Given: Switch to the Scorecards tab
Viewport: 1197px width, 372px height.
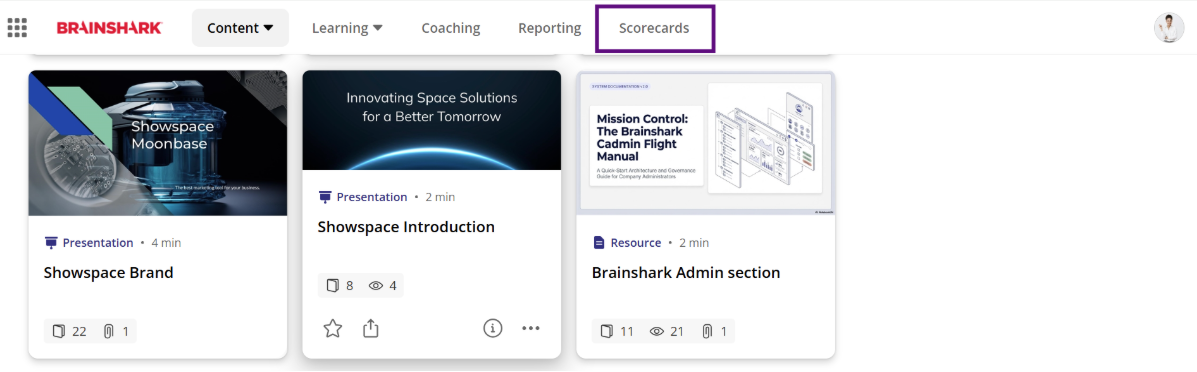Looking at the screenshot, I should [654, 28].
